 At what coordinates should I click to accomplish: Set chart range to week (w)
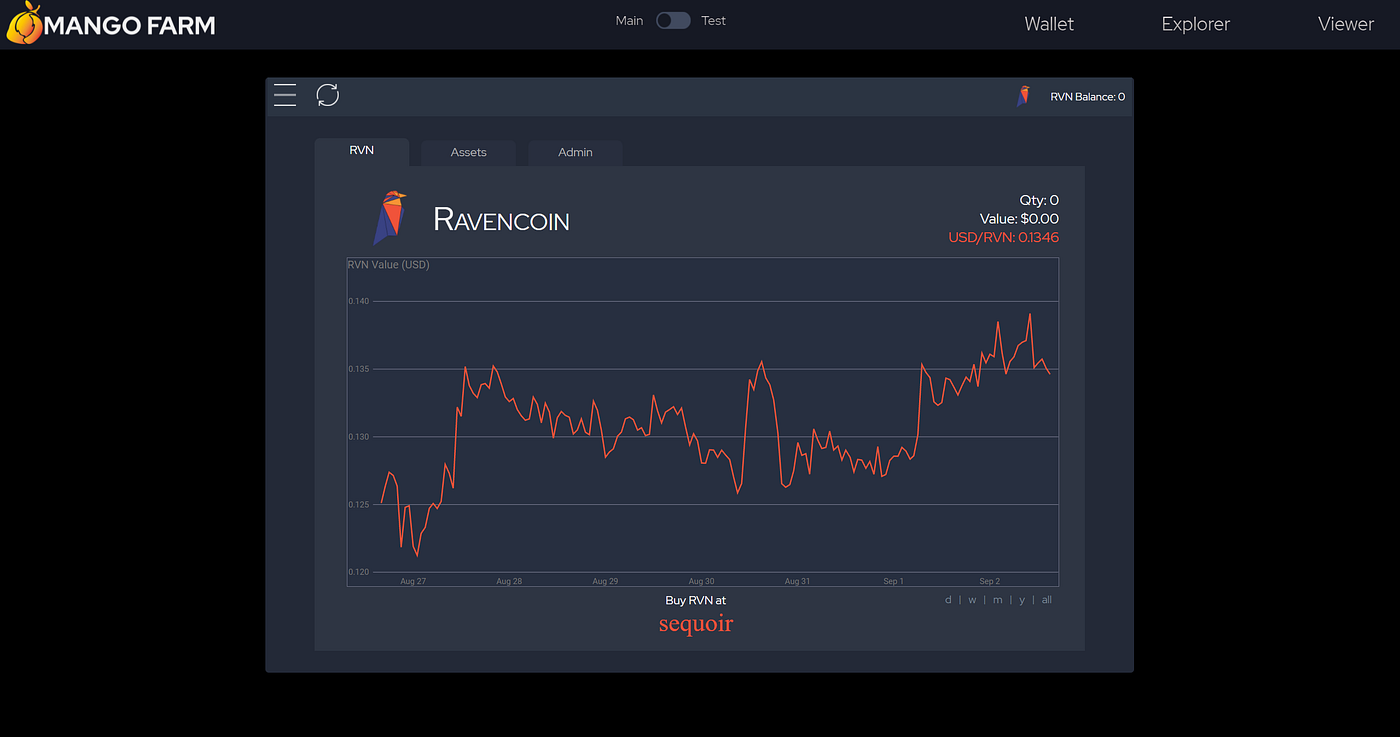pyautogui.click(x=972, y=600)
